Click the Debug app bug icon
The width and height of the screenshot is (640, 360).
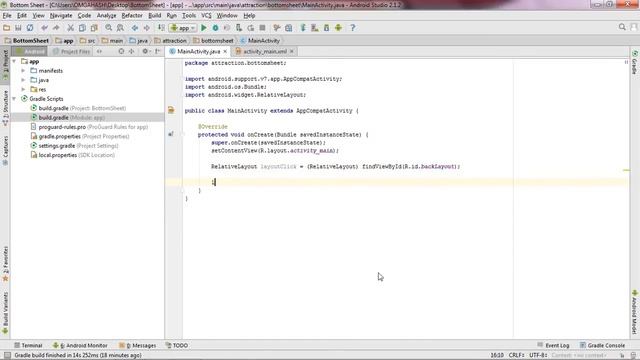[215, 28]
